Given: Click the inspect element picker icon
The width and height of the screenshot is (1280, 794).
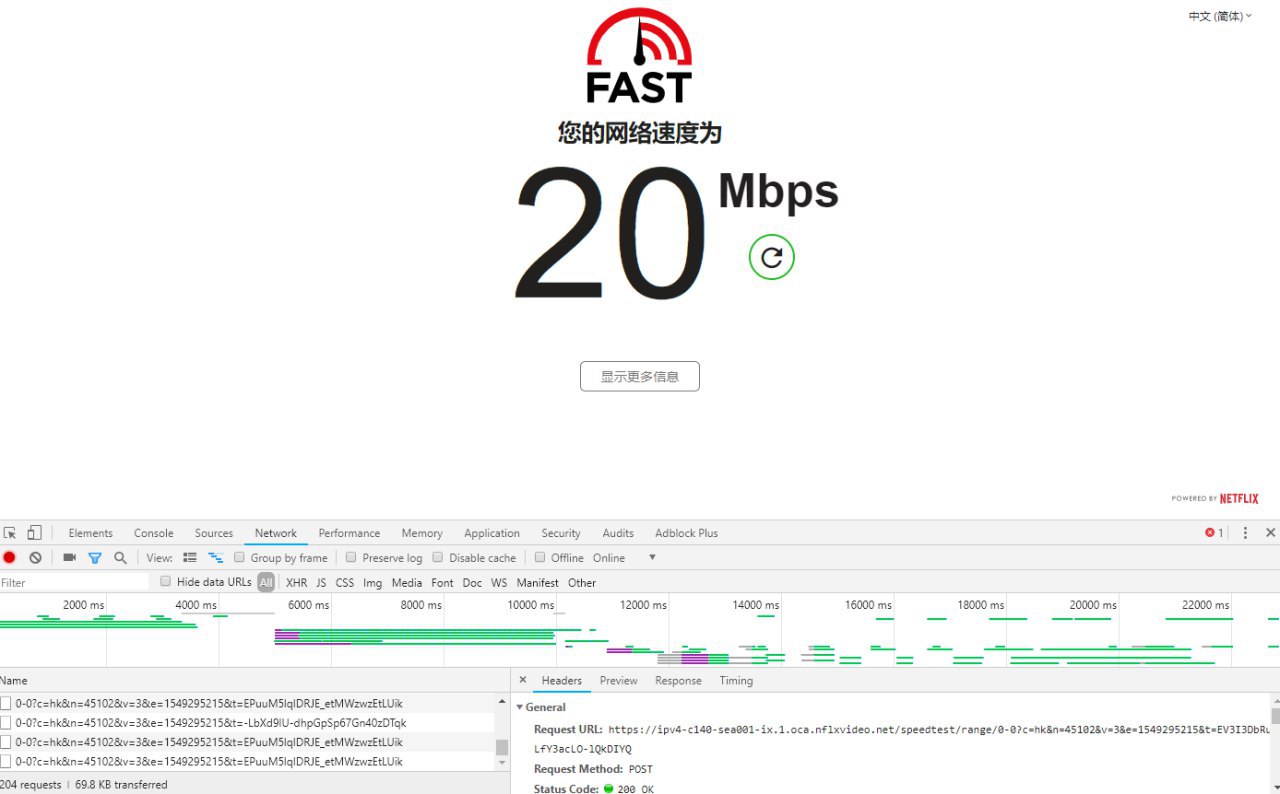Looking at the screenshot, I should [10, 533].
